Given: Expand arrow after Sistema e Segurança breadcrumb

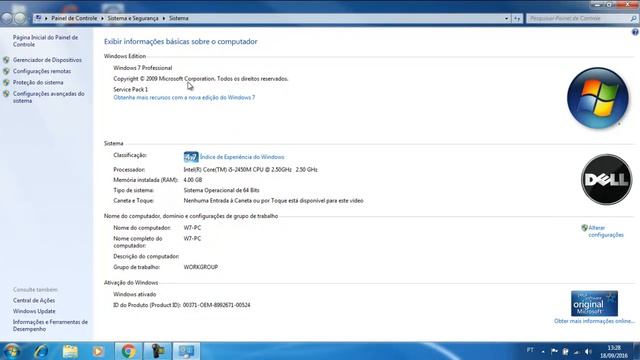Looking at the screenshot, I should click(x=164, y=18).
